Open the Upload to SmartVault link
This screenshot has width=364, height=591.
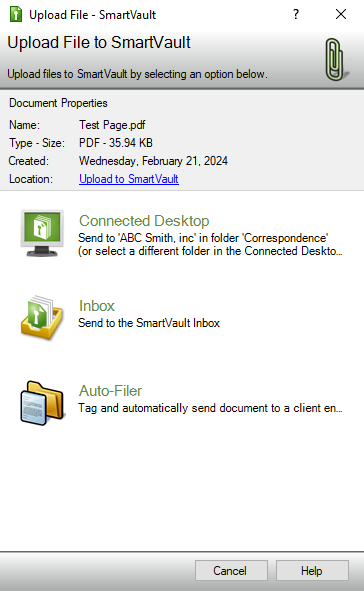[x=128, y=179]
